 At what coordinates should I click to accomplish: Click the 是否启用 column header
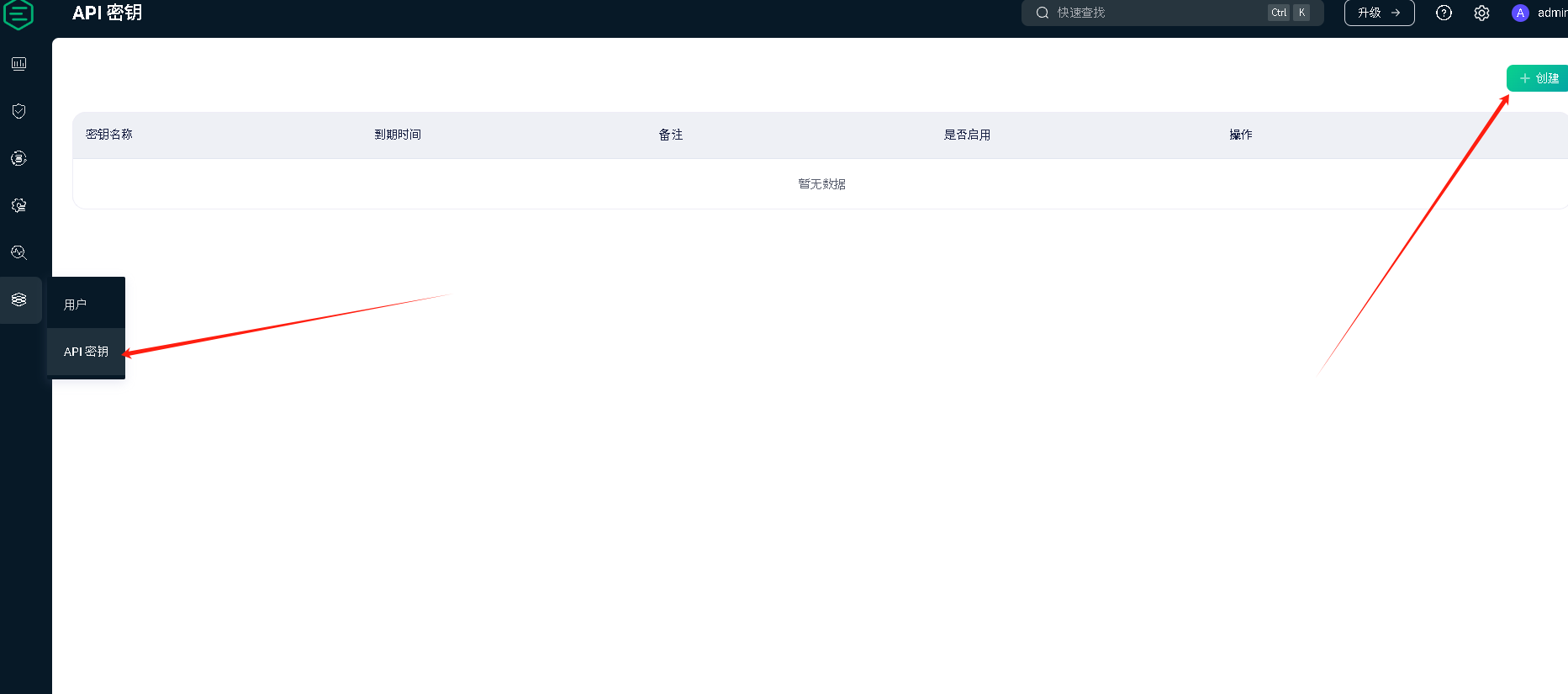tap(967, 135)
